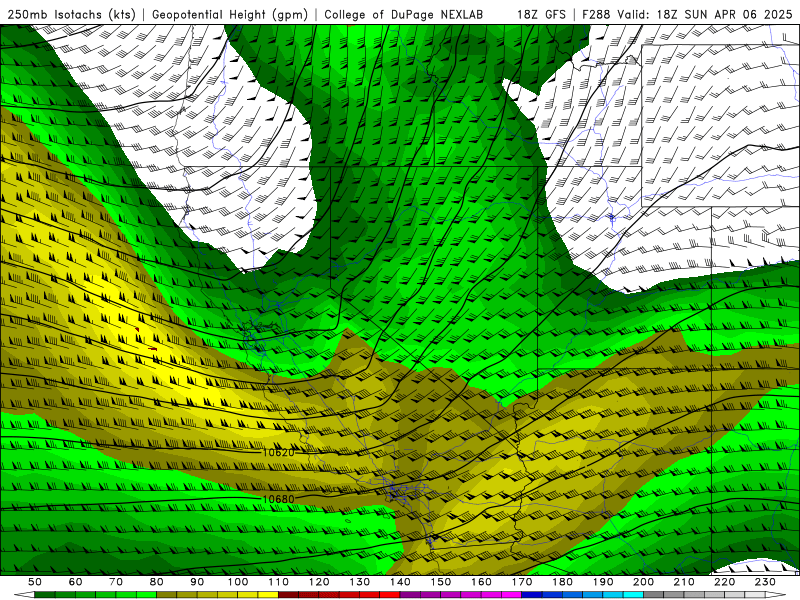
Task: Click the 210 value on color scale
Action: click(685, 582)
